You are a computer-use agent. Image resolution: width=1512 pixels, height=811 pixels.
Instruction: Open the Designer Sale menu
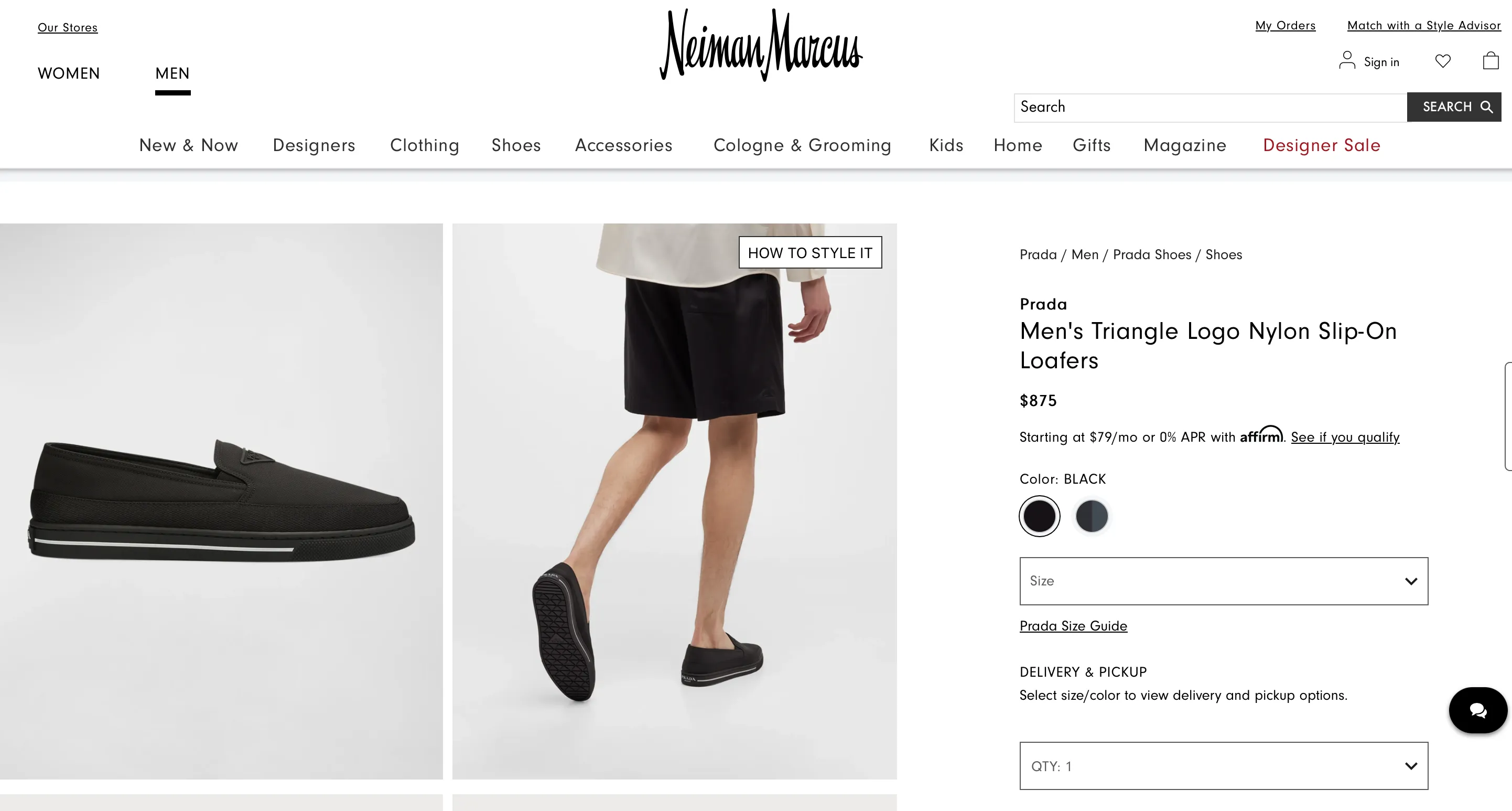coord(1321,145)
